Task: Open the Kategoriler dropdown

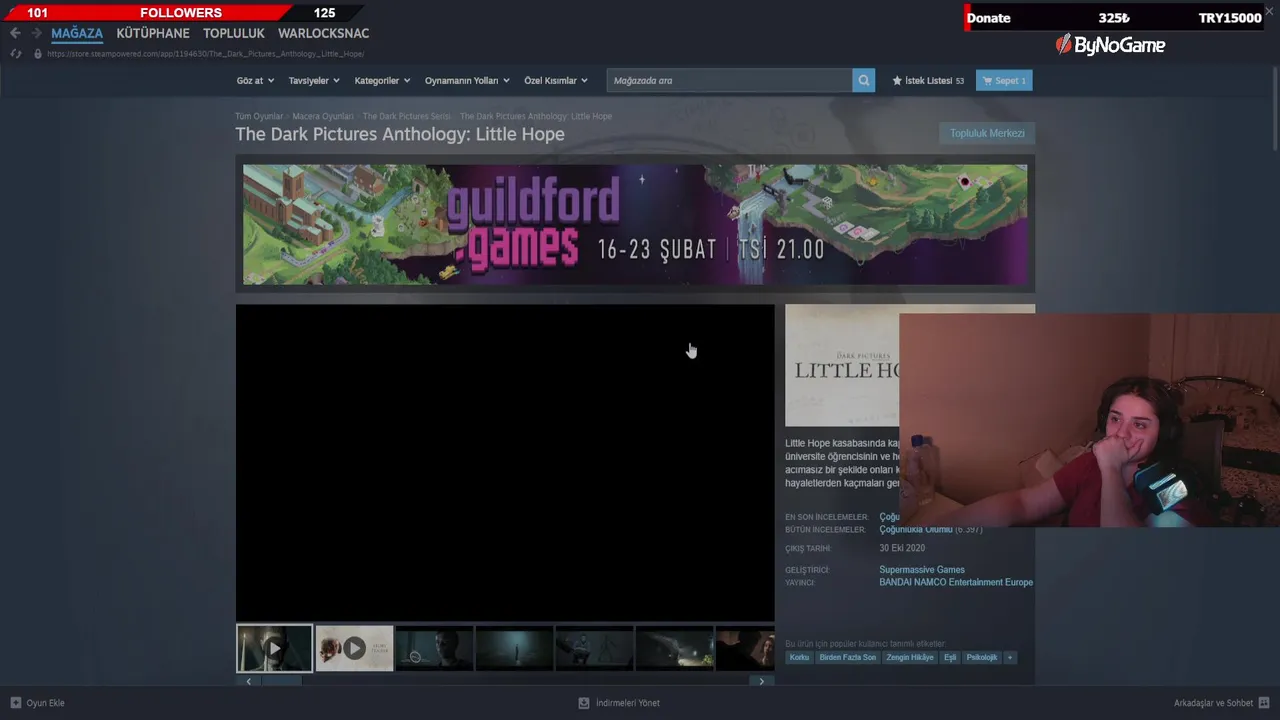Action: 382,80
